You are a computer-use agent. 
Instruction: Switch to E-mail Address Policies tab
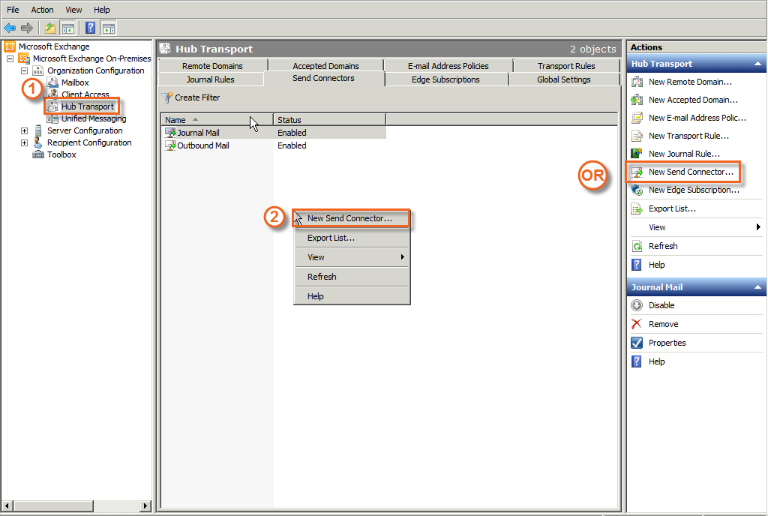448,66
